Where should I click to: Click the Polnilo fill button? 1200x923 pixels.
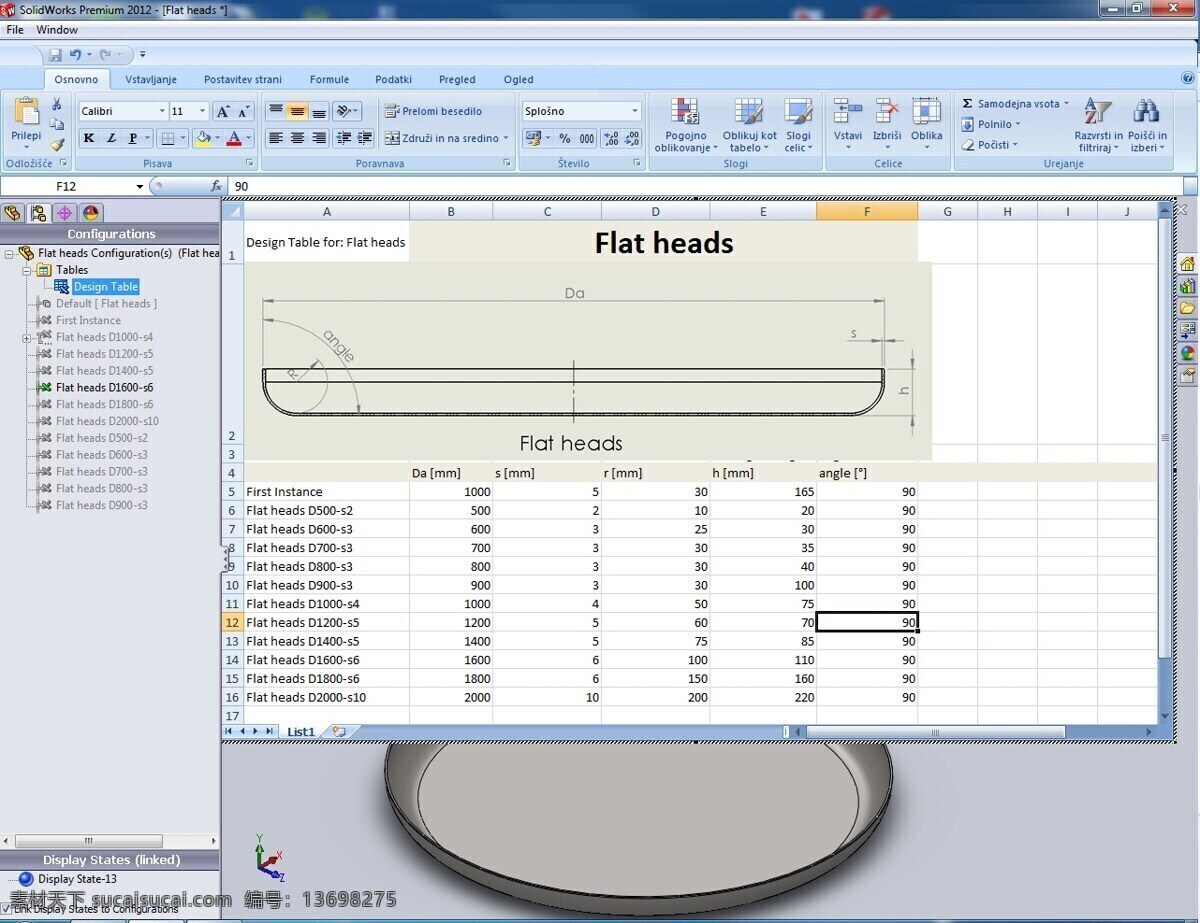[991, 124]
